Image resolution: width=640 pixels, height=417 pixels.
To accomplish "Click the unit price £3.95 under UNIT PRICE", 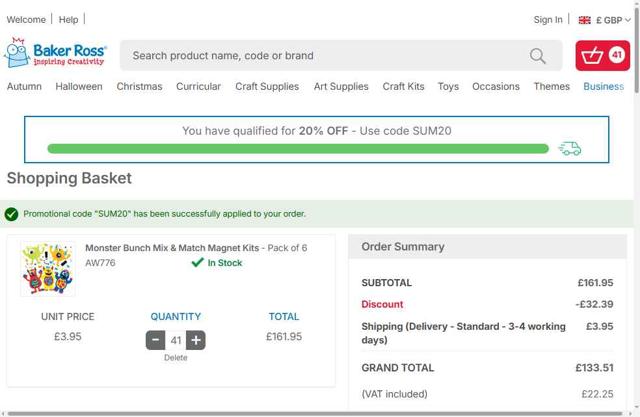I will 68,337.
